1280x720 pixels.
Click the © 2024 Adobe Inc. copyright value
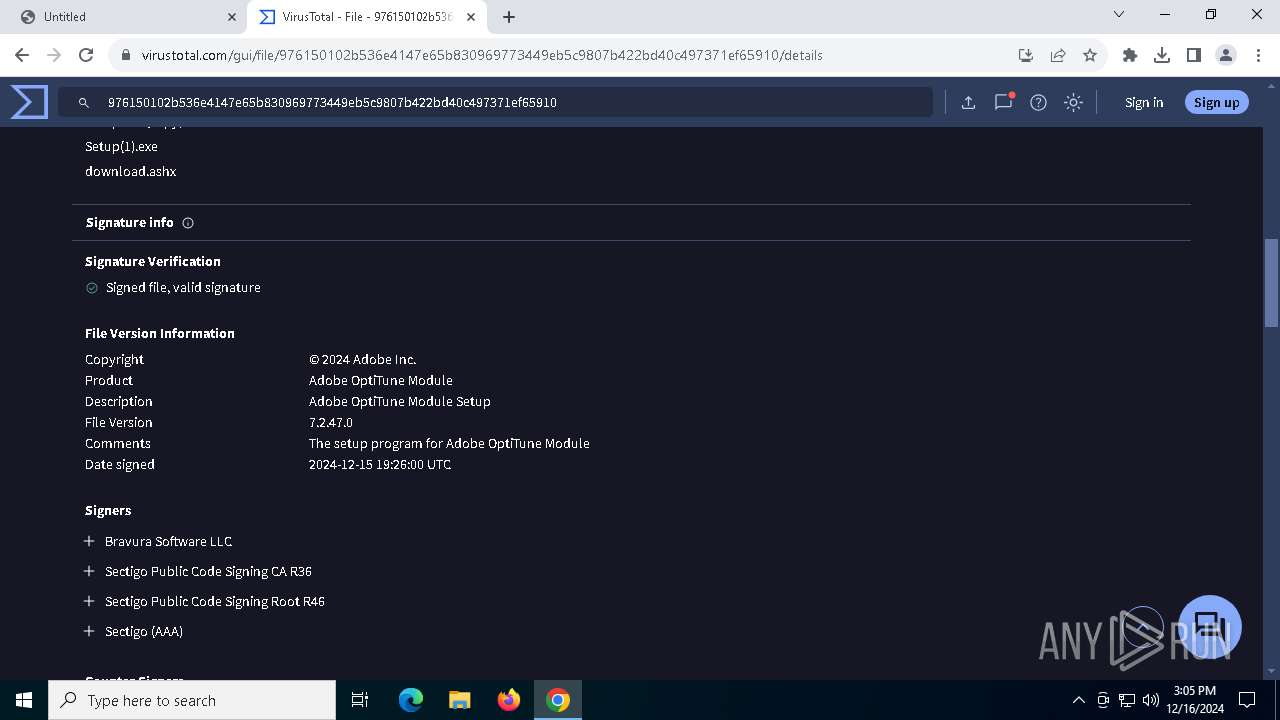362,359
